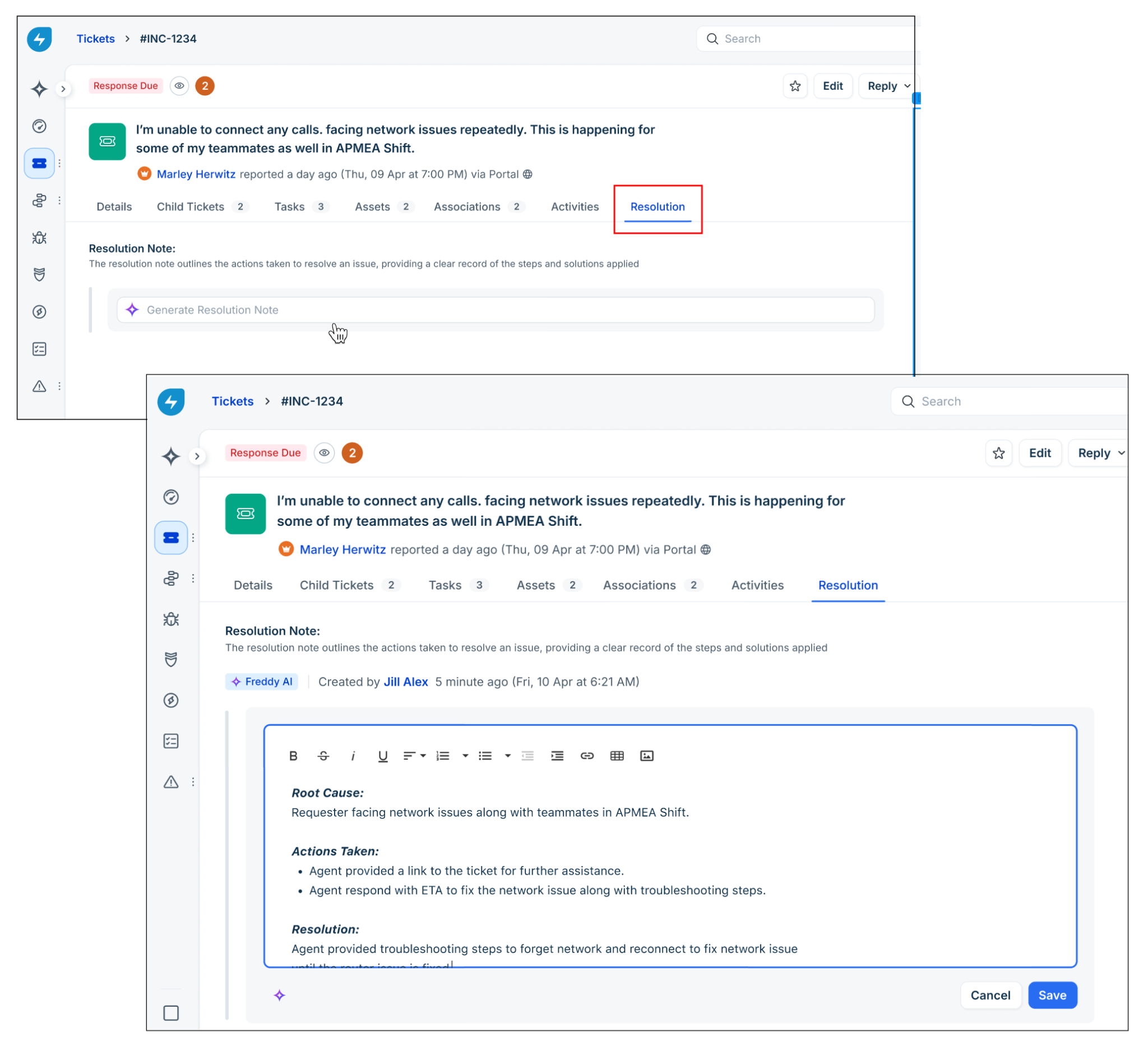Screen dimensions: 1148x1046
Task: Underline text using editor toolbar
Action: 383,756
